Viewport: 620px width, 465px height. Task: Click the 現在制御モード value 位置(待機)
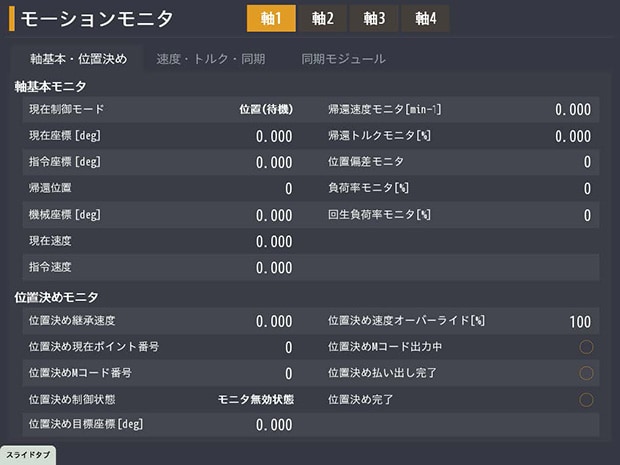pos(266,109)
